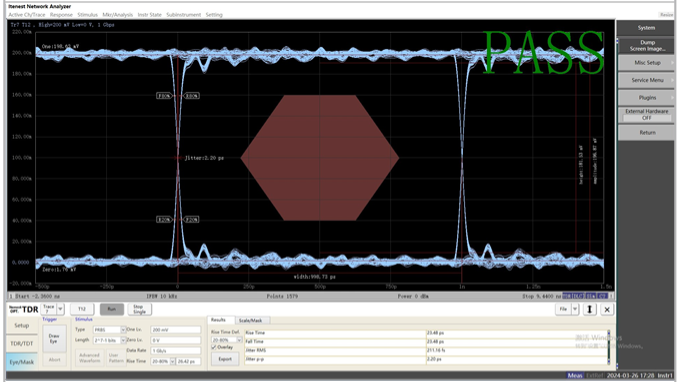Click the Instr1 label in status bar
This screenshot has width=678, height=382.
[x=665, y=376]
